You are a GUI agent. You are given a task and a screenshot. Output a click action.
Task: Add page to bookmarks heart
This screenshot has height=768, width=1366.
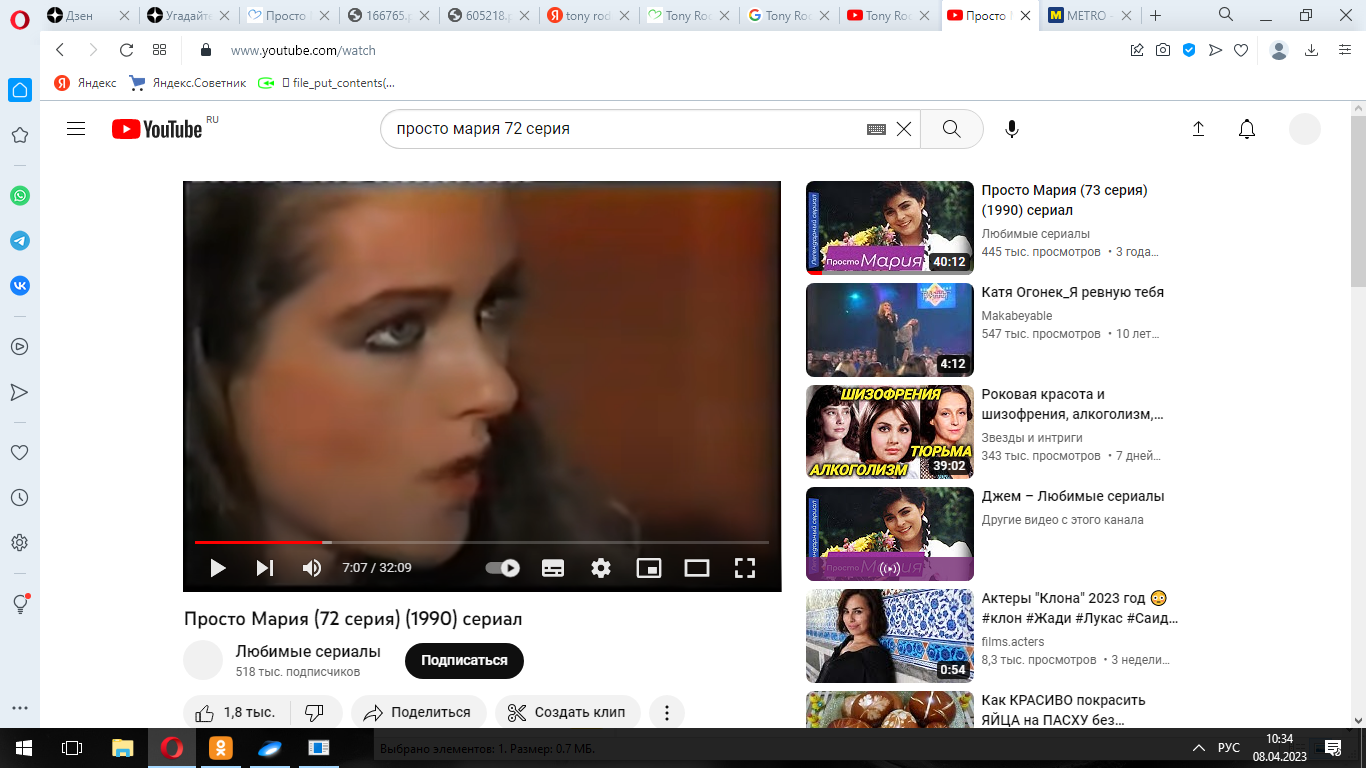click(1241, 50)
